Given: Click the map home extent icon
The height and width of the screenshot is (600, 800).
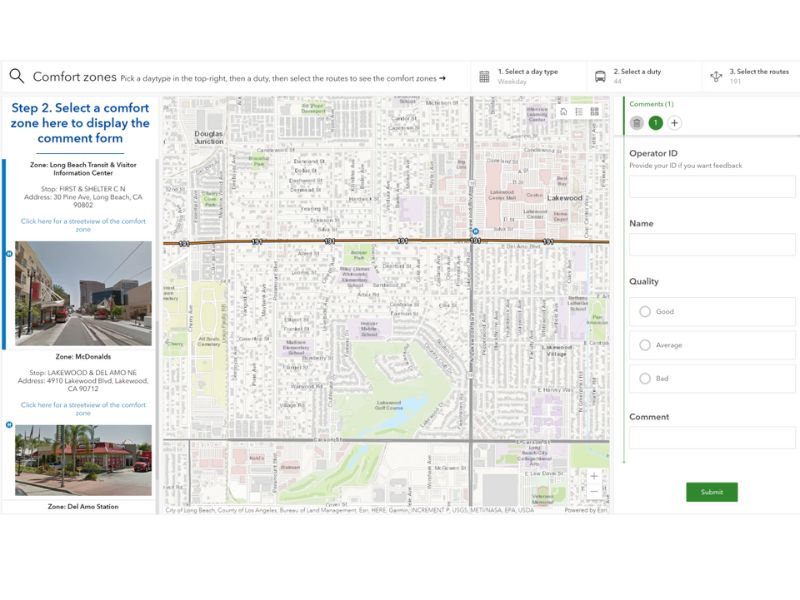Looking at the screenshot, I should point(563,111).
